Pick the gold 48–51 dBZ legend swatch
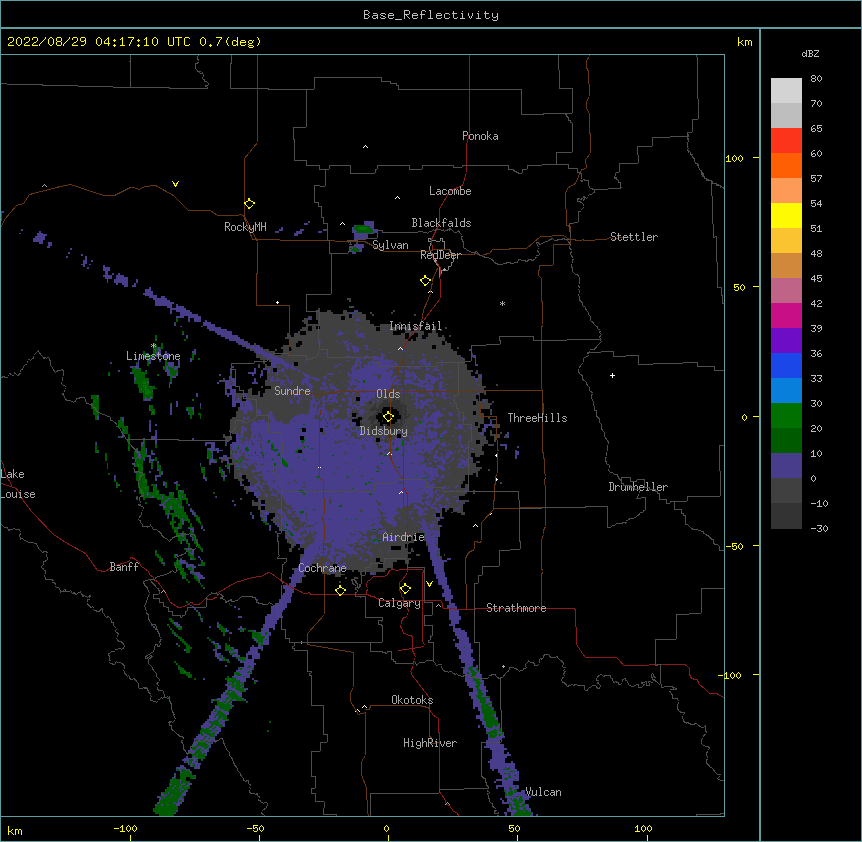The width and height of the screenshot is (862, 842). click(786, 241)
